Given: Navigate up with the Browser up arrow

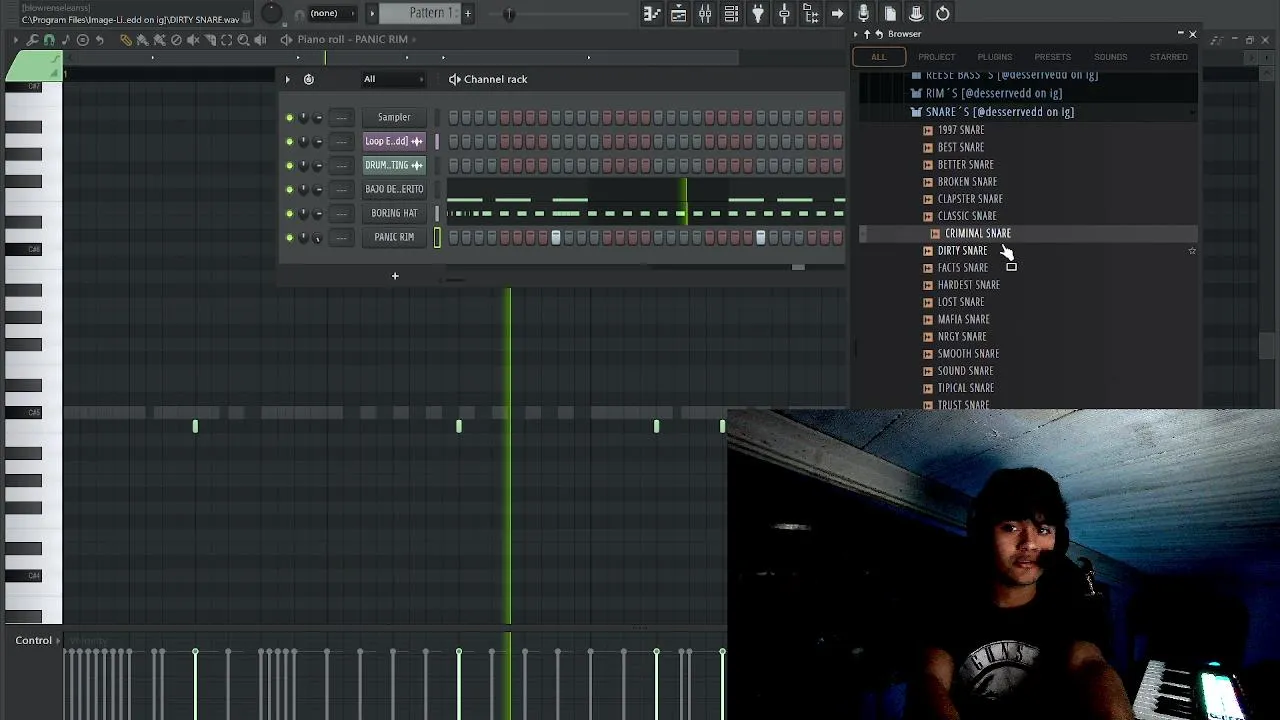Looking at the screenshot, I should (867, 34).
